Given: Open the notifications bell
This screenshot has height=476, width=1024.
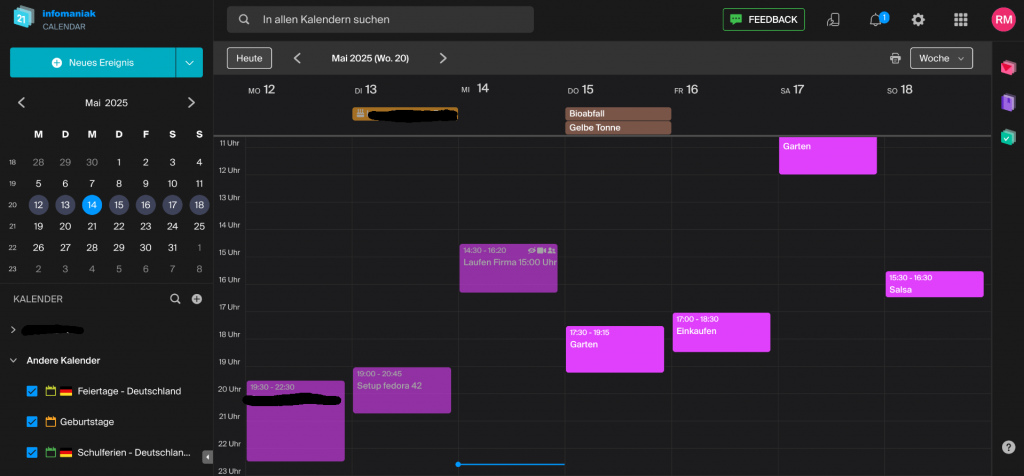Looking at the screenshot, I should pyautogui.click(x=876, y=20).
